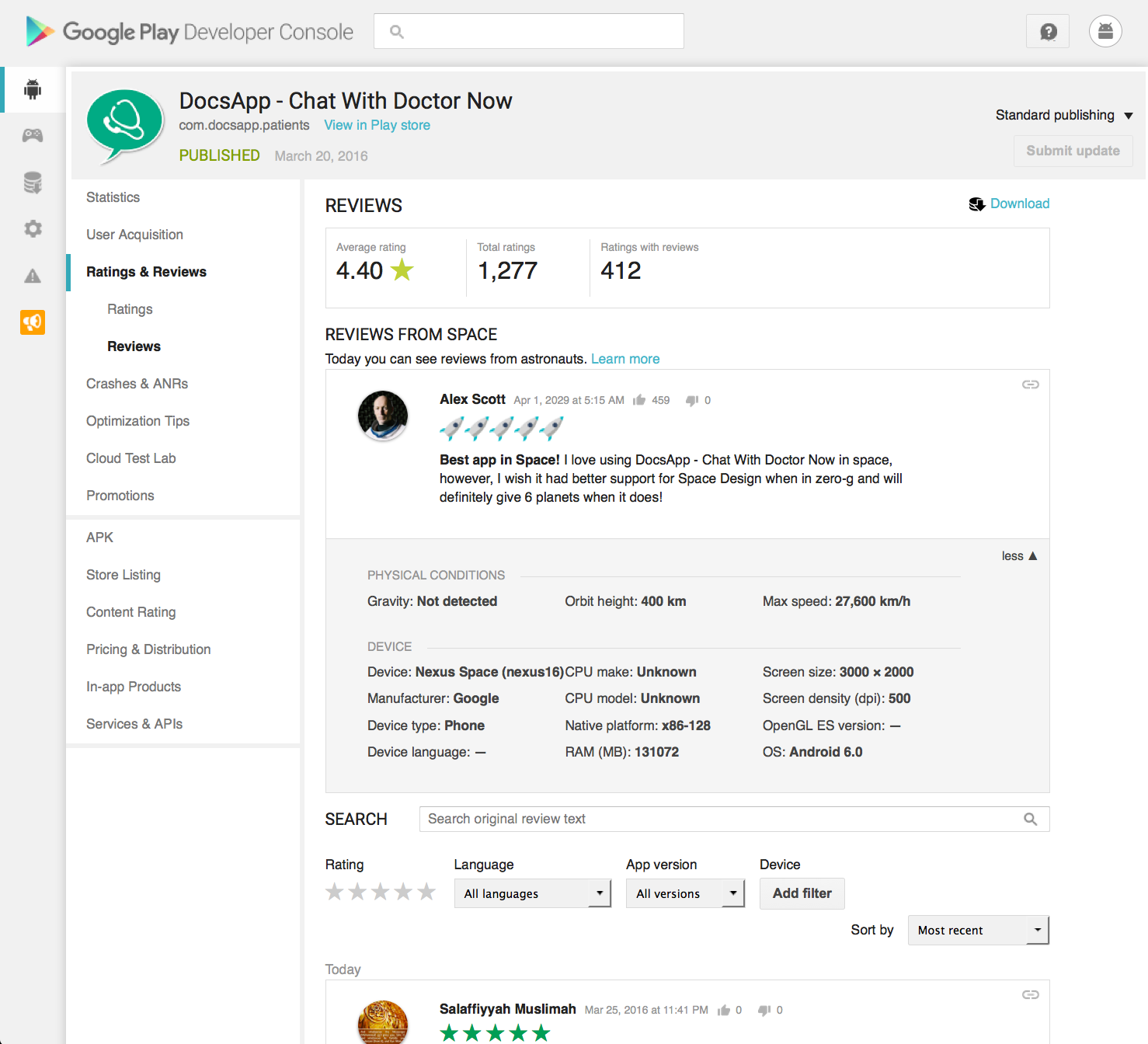Click the Download link
This screenshot has height=1044, width=1148.
click(1020, 204)
